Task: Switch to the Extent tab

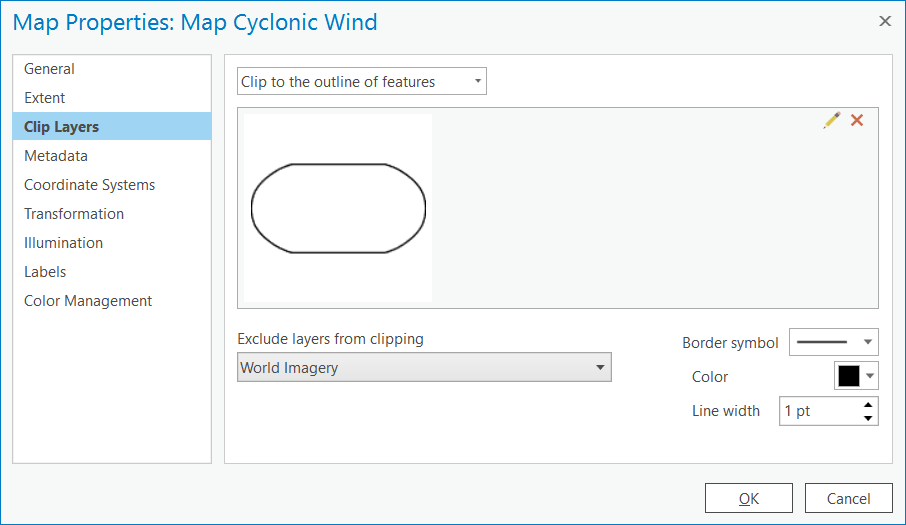Action: [x=45, y=98]
